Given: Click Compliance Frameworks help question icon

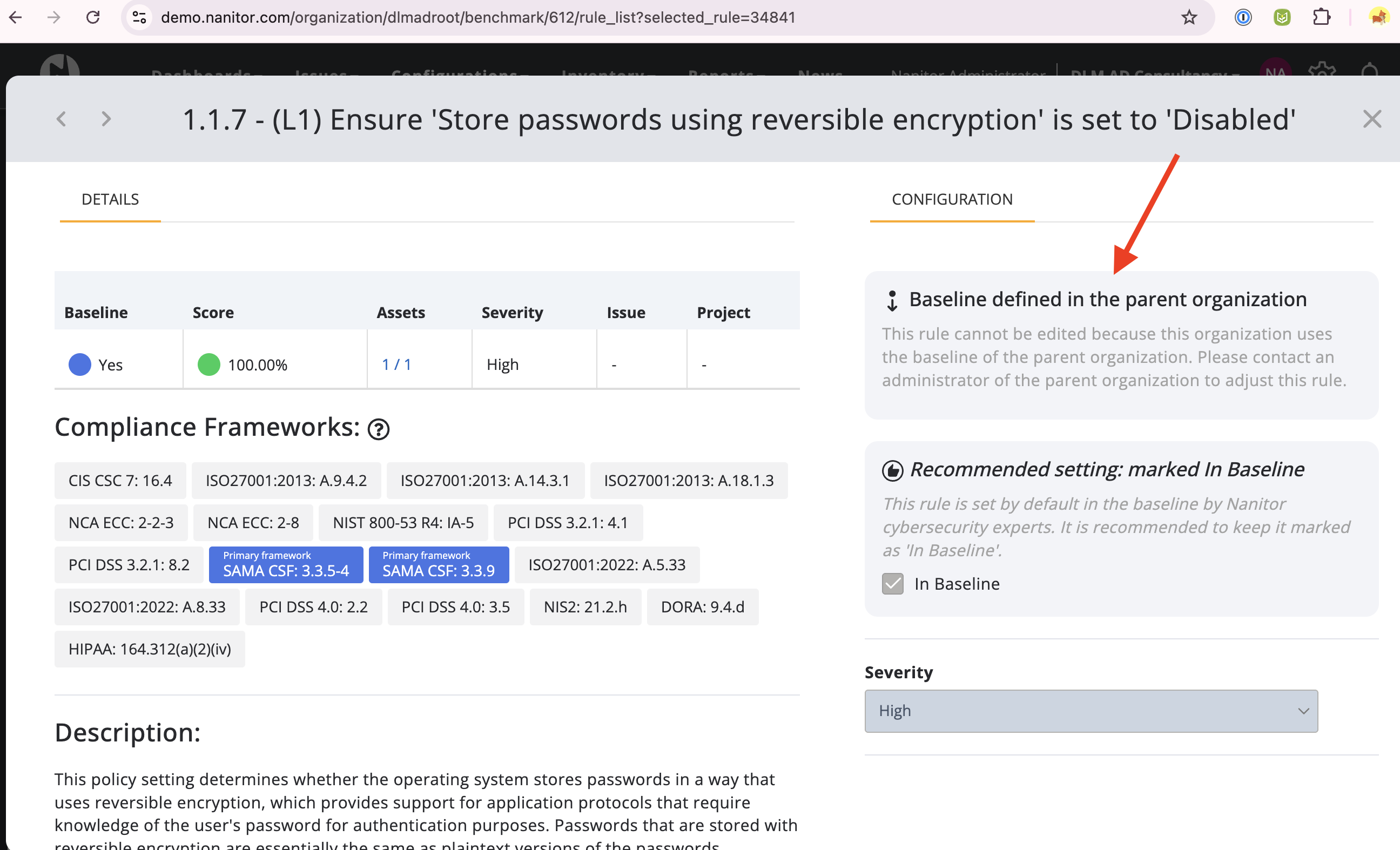Looking at the screenshot, I should click(379, 429).
